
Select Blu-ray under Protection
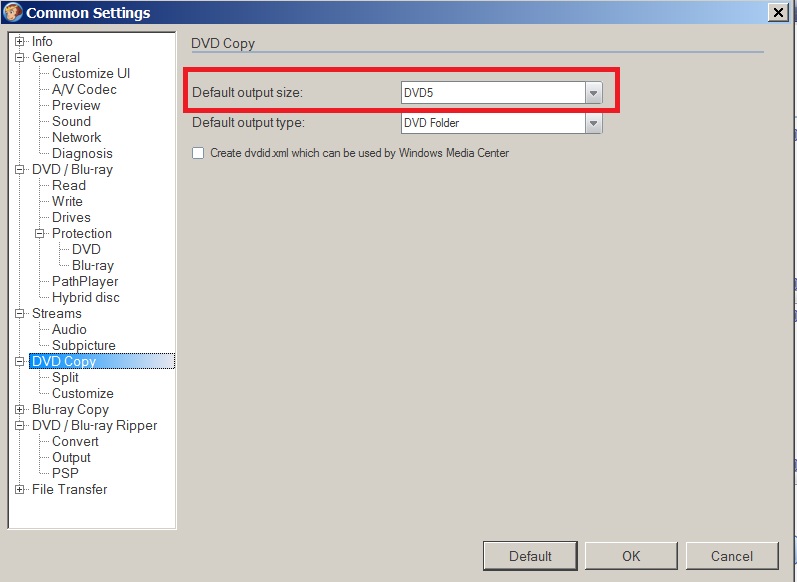coord(93,265)
